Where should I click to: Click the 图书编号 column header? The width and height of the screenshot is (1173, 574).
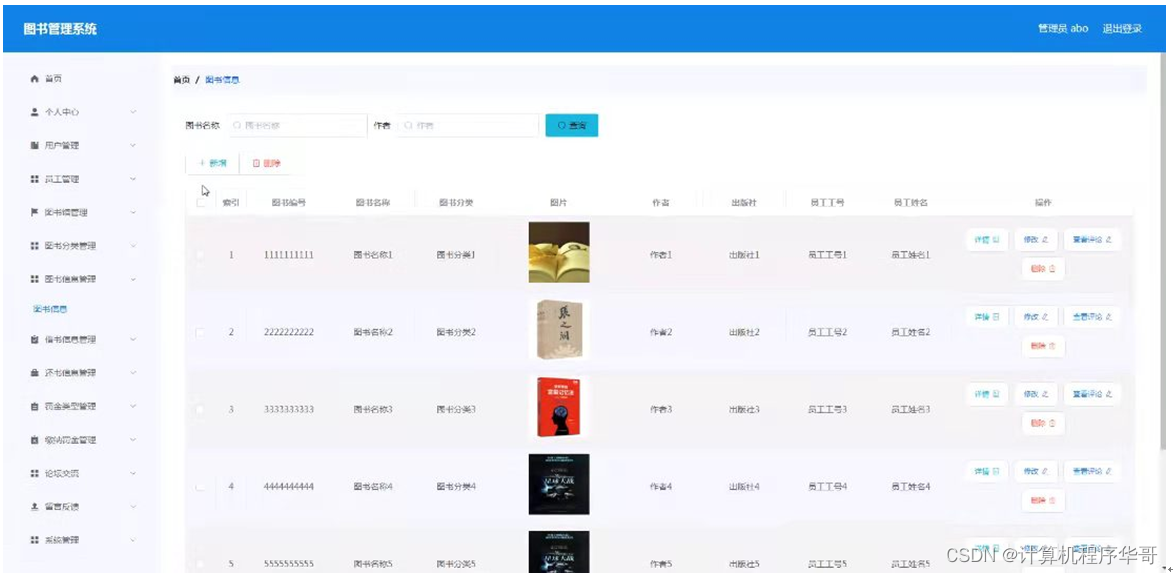[x=288, y=203]
